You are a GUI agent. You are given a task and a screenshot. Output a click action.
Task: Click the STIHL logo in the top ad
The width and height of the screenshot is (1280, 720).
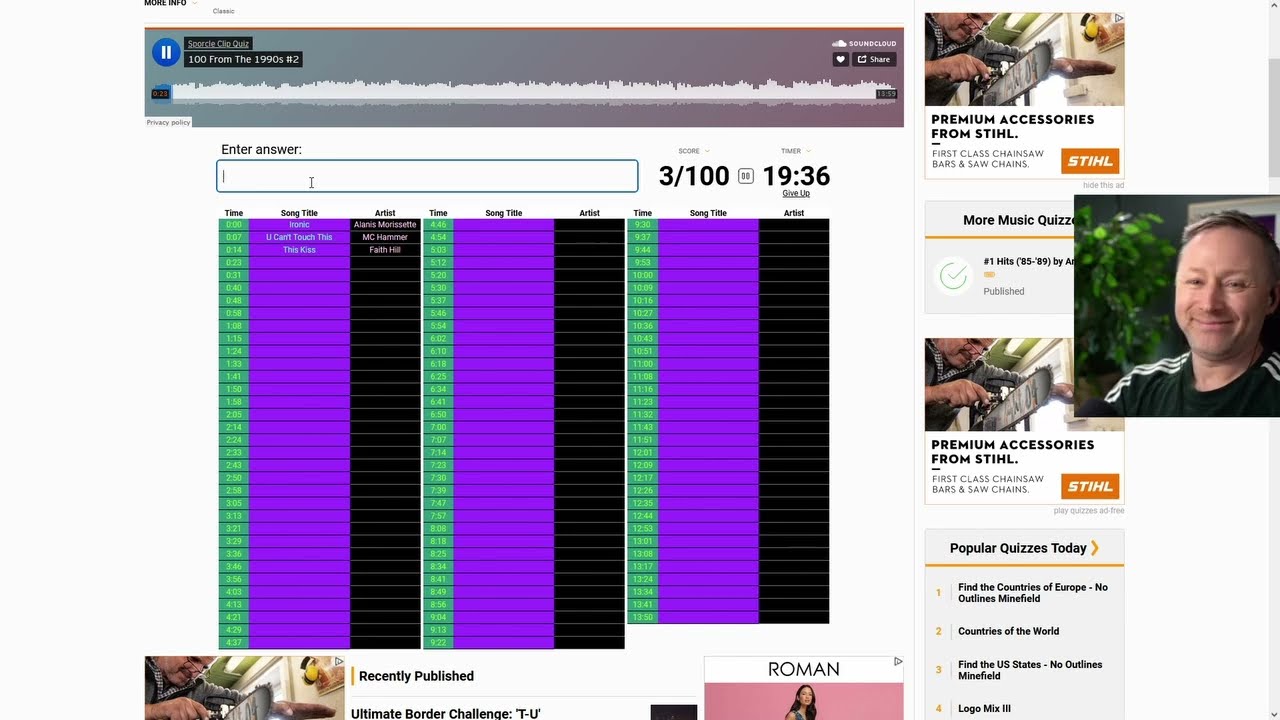(1090, 161)
